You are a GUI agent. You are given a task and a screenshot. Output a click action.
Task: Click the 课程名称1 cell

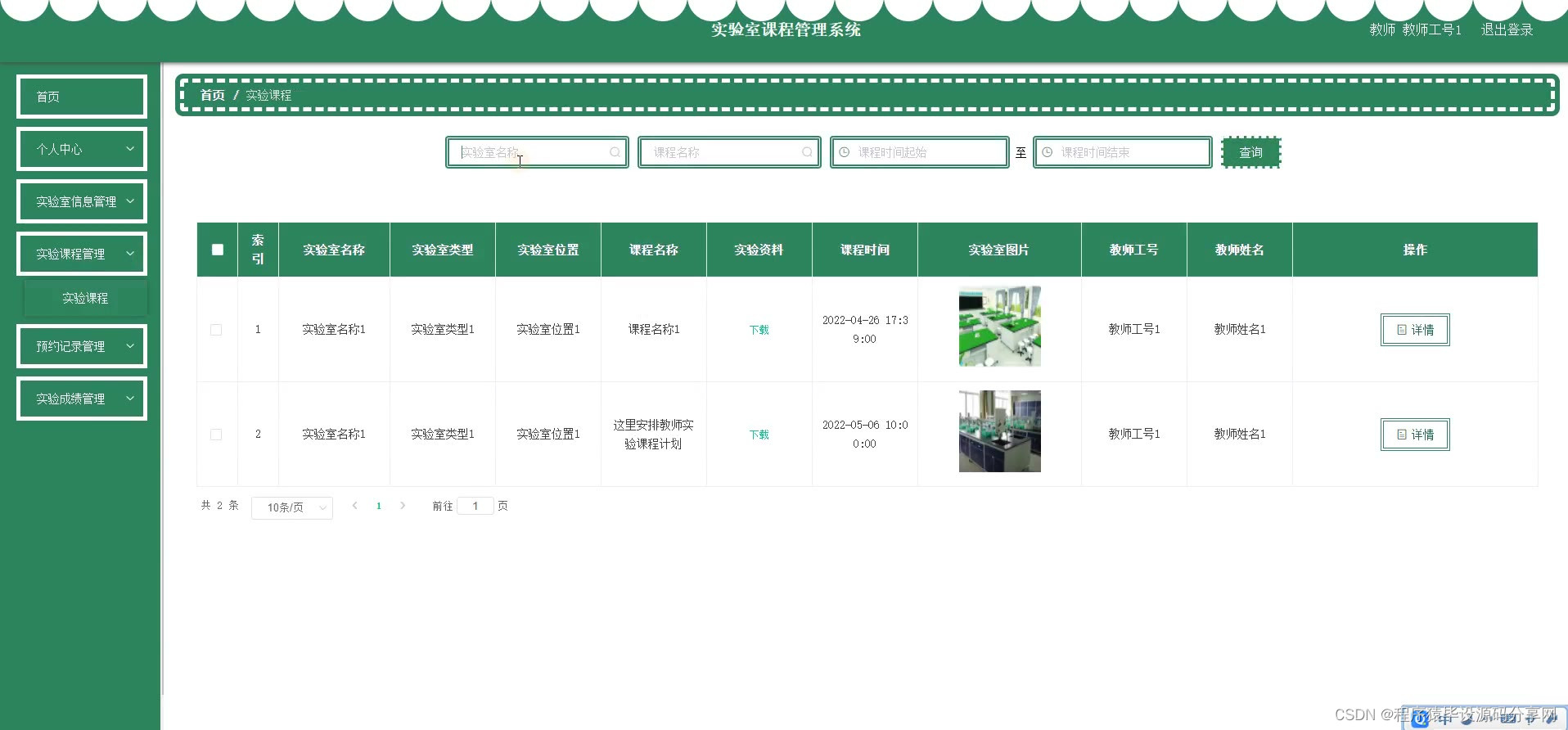654,329
